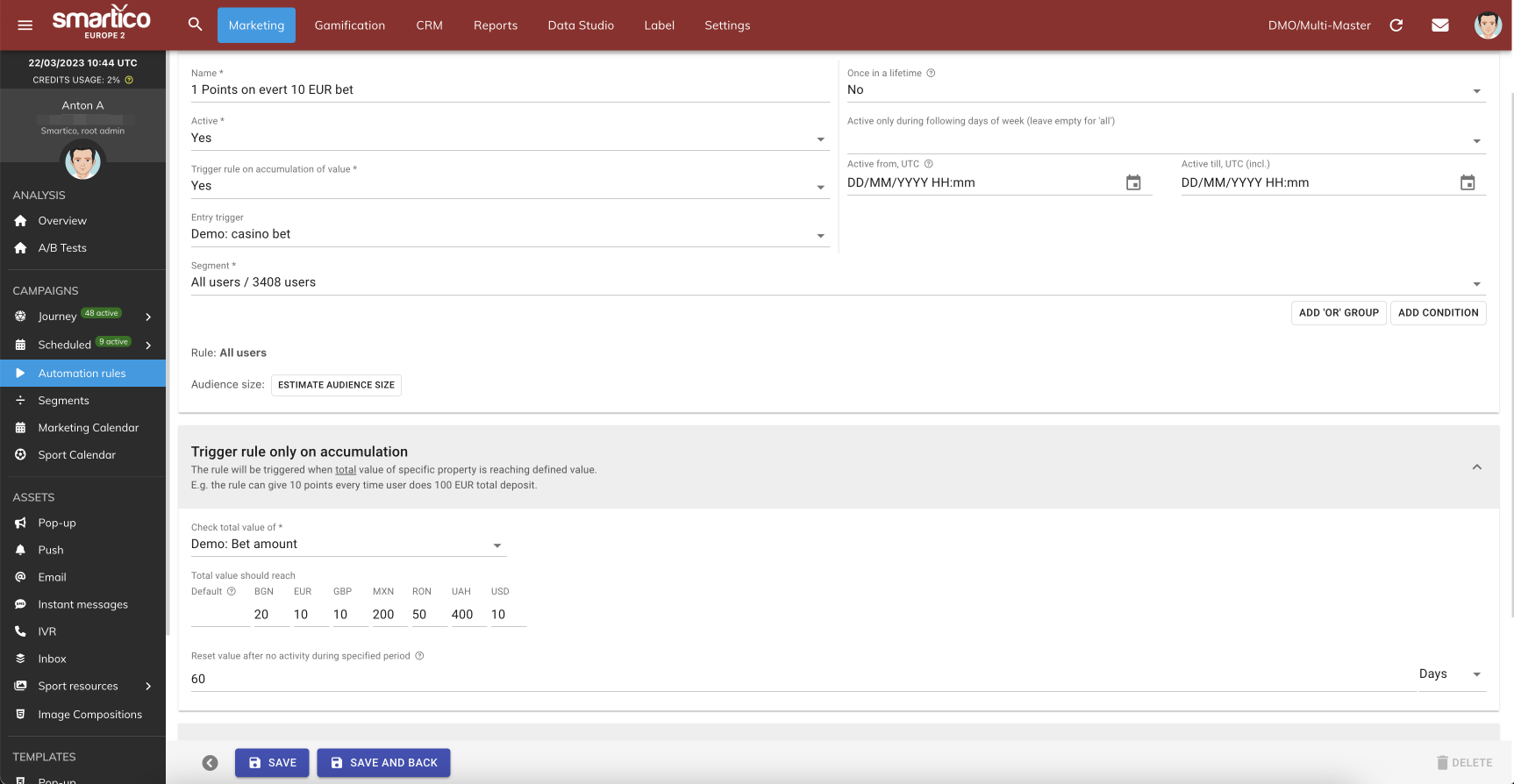Click the refresh icon in header
This screenshot has width=1514, height=784.
[x=1396, y=25]
